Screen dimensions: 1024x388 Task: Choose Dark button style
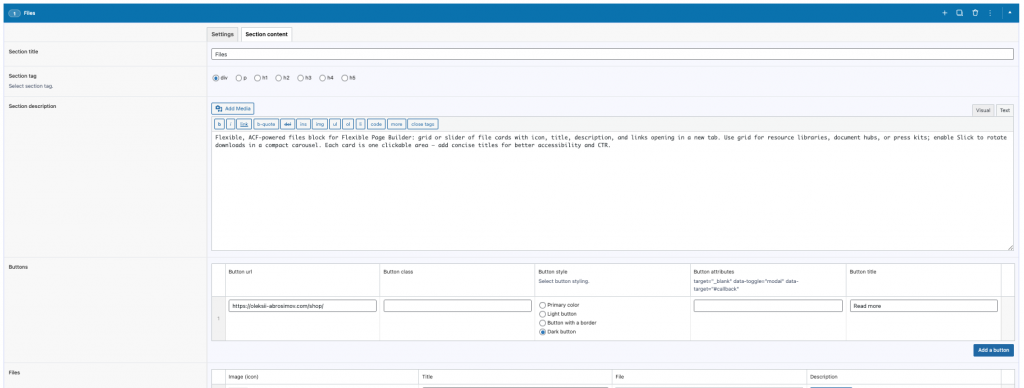pos(542,332)
